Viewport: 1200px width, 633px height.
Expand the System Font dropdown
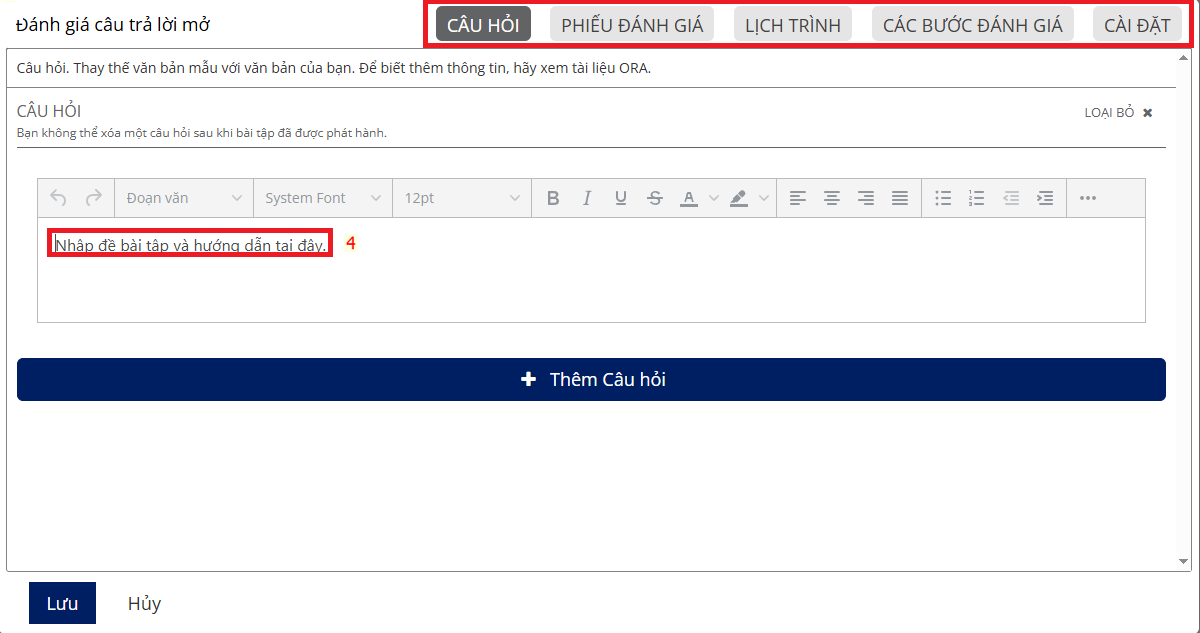pyautogui.click(x=322, y=198)
